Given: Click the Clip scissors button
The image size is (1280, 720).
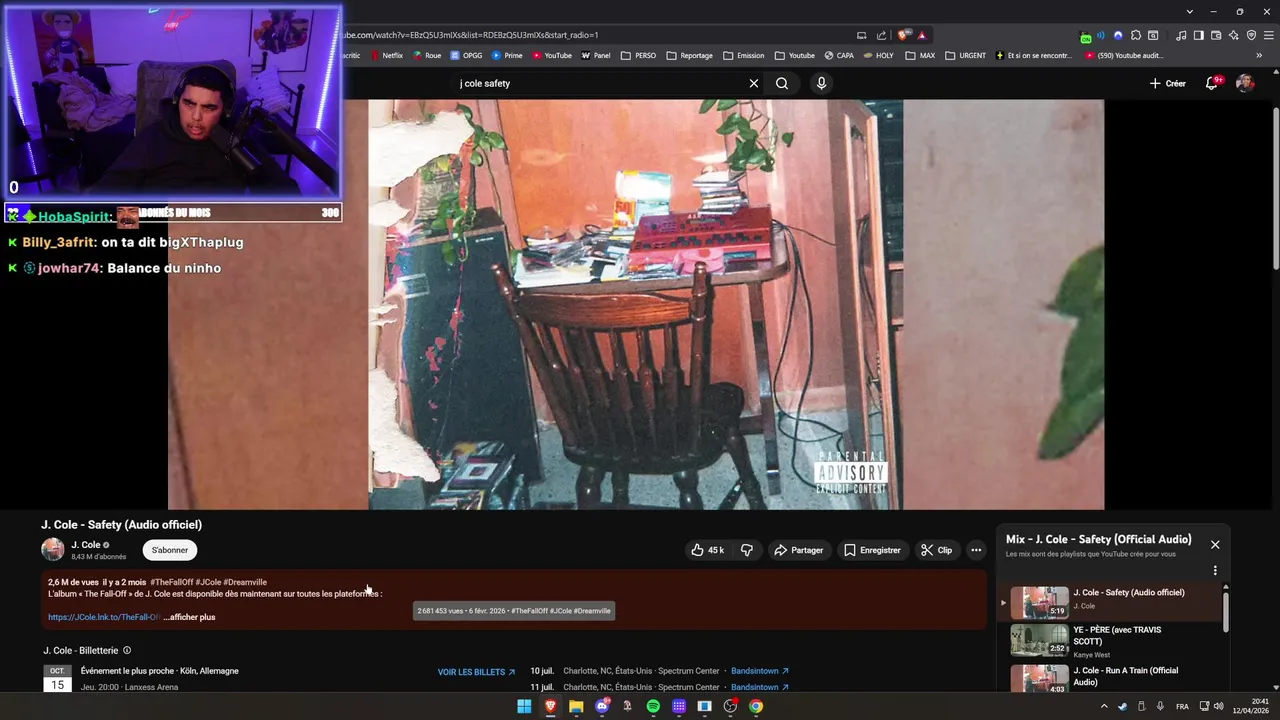Looking at the screenshot, I should tap(936, 550).
